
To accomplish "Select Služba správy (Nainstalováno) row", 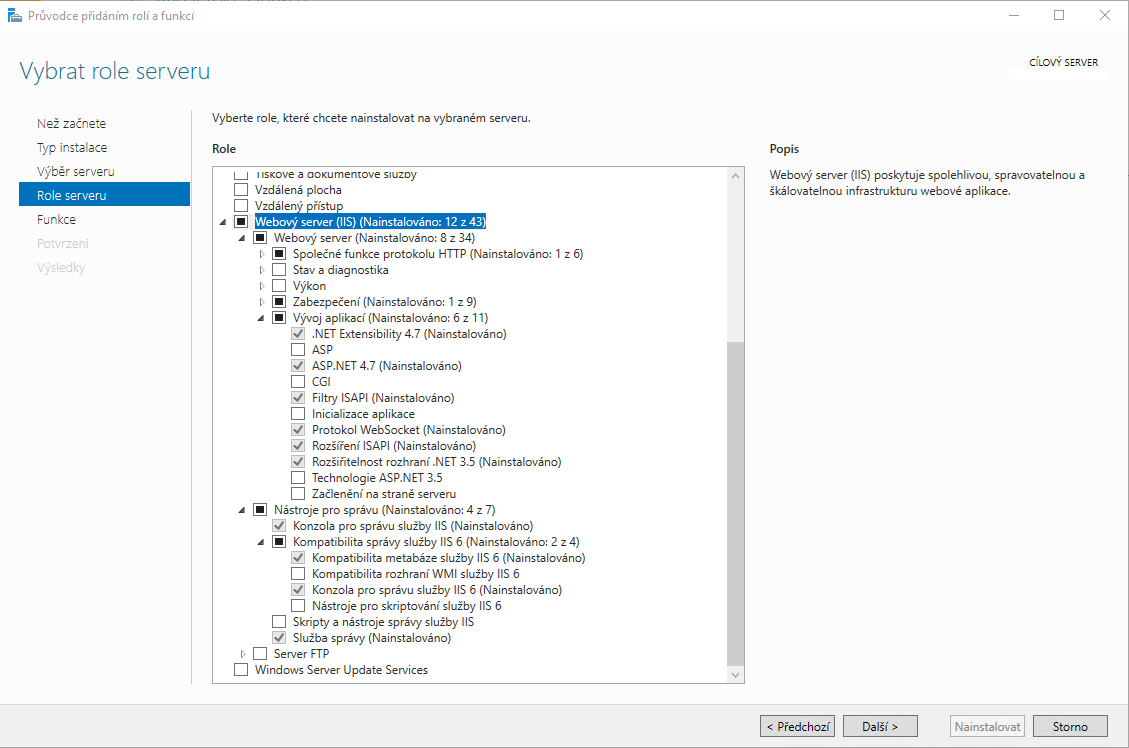I will pos(372,638).
